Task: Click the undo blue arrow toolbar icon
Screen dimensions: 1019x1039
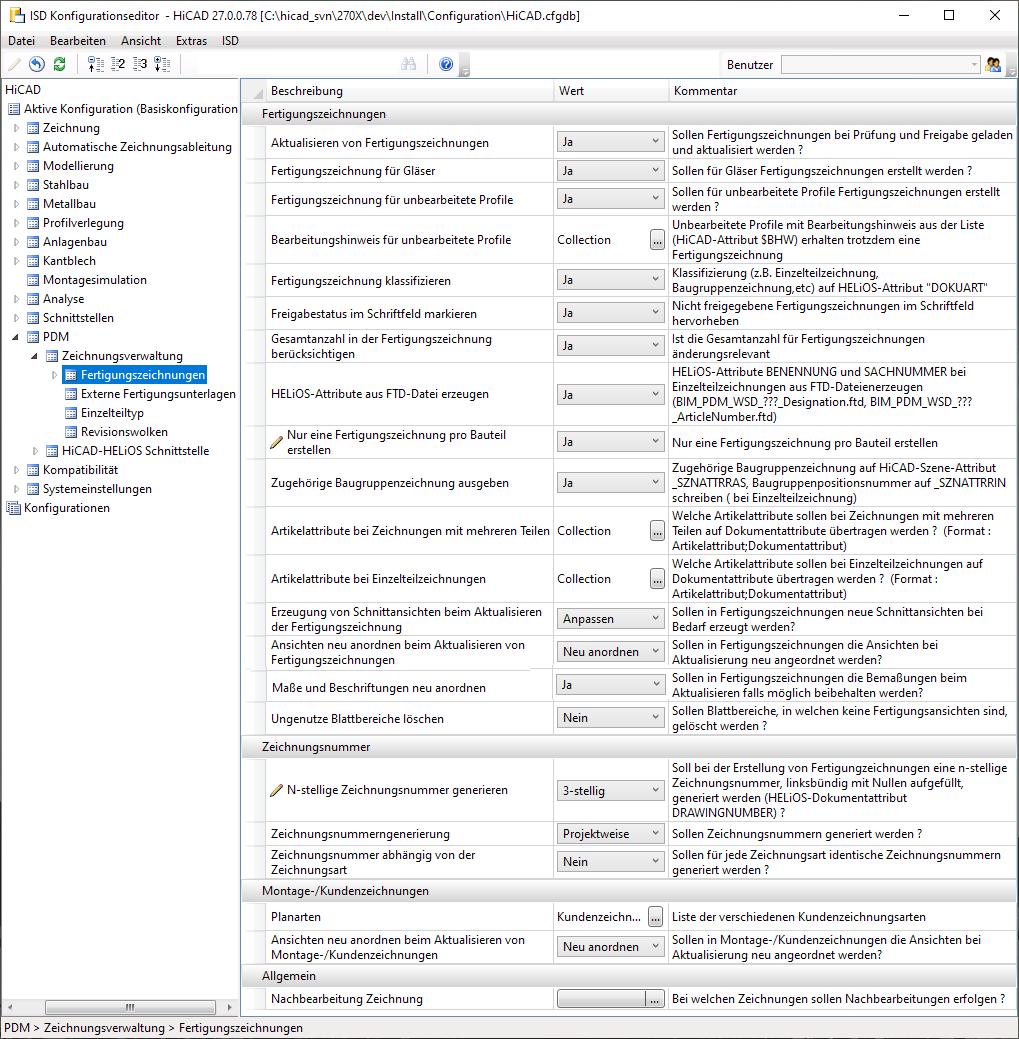Action: pos(37,64)
